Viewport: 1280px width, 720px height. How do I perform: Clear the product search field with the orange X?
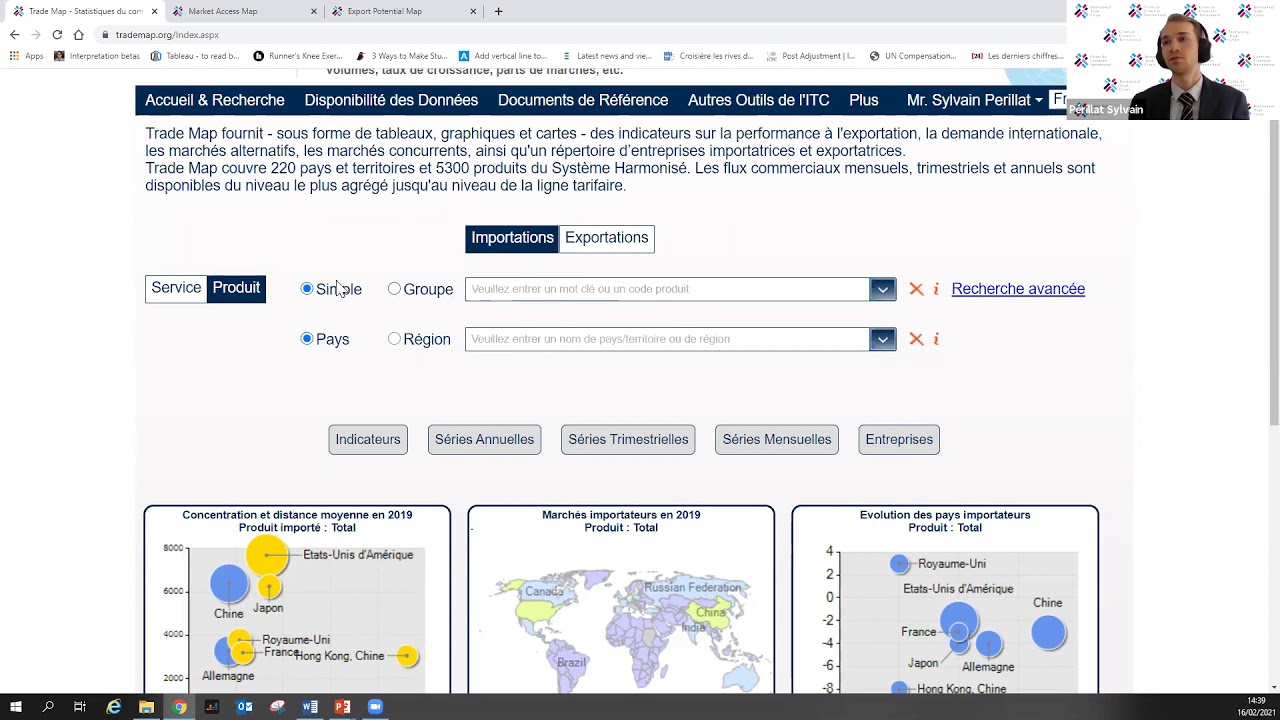pos(916,289)
